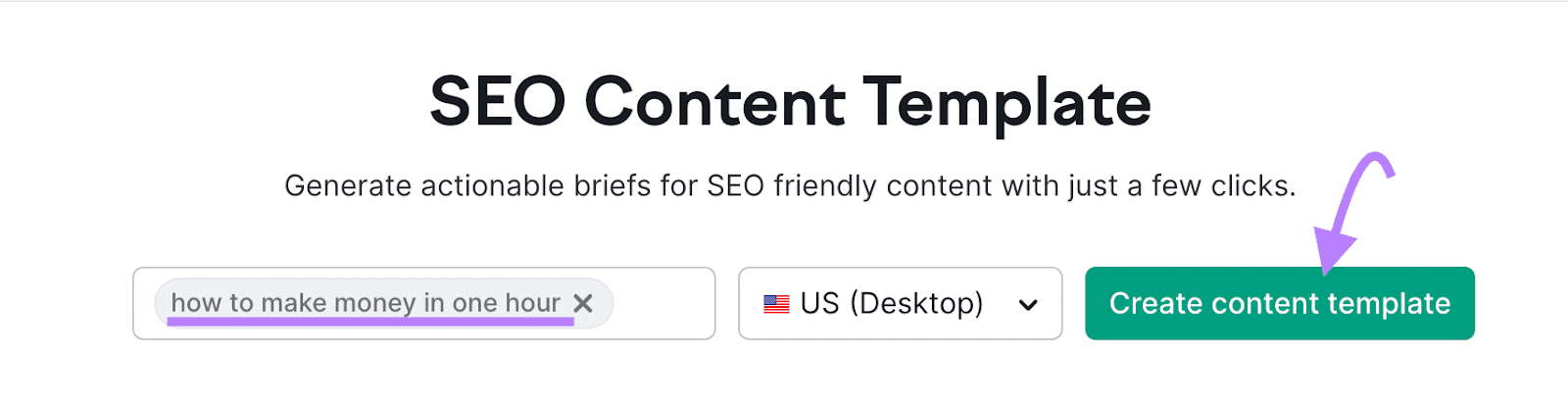The height and width of the screenshot is (410, 1568).
Task: Click the SEO Content Template heading
Action: 790,102
